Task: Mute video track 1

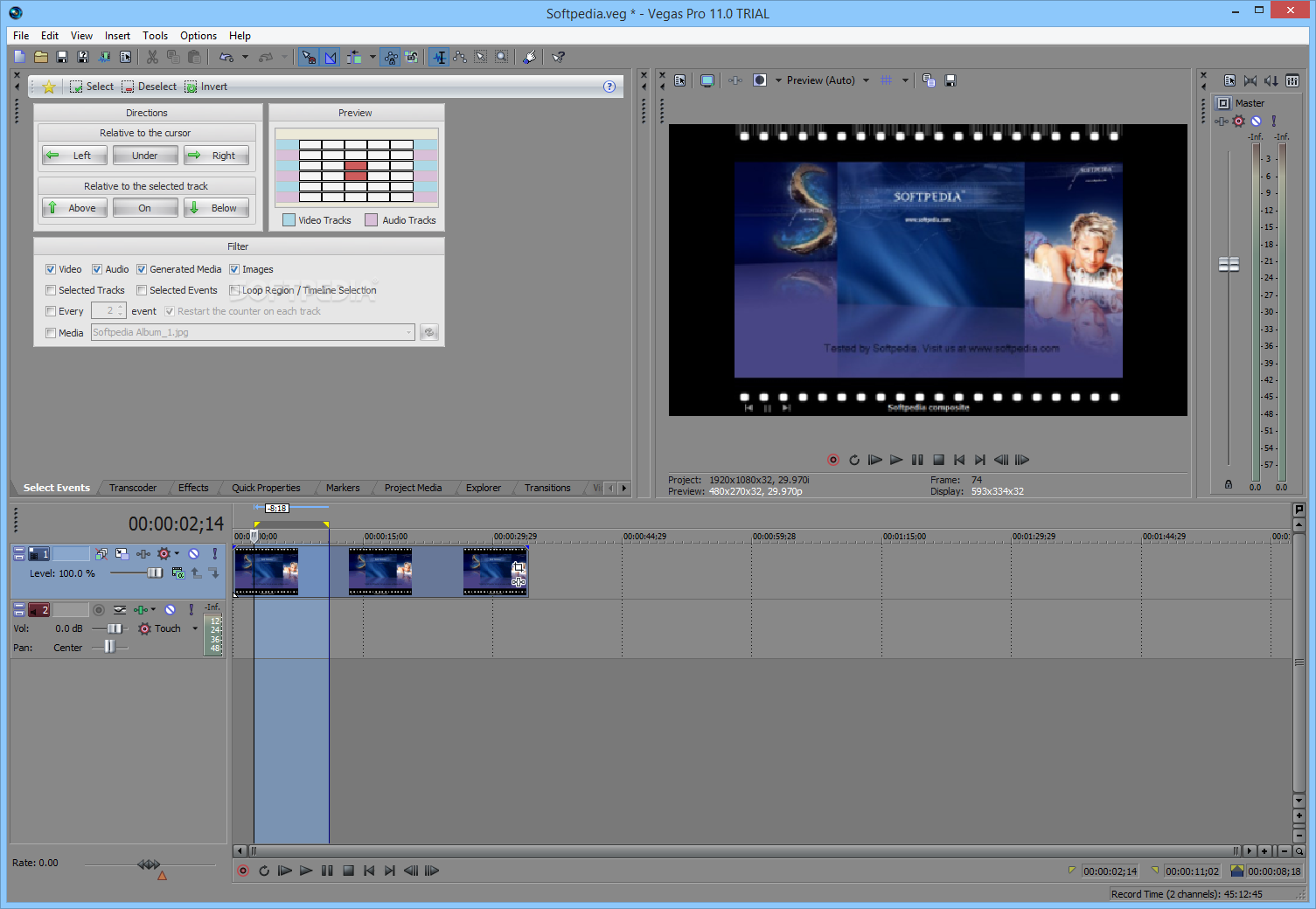Action: pyautogui.click(x=194, y=554)
